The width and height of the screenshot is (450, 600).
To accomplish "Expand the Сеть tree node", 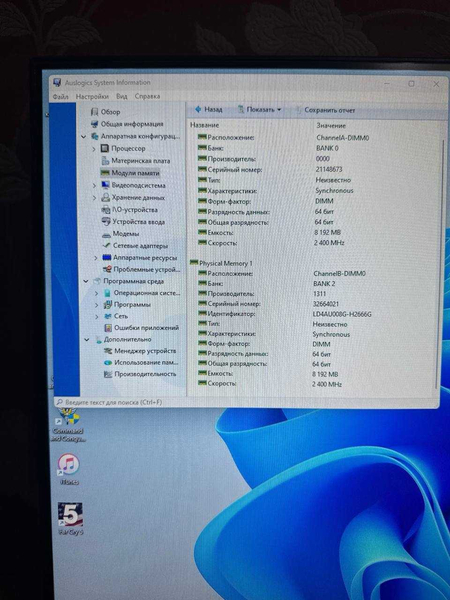I will coord(97,316).
